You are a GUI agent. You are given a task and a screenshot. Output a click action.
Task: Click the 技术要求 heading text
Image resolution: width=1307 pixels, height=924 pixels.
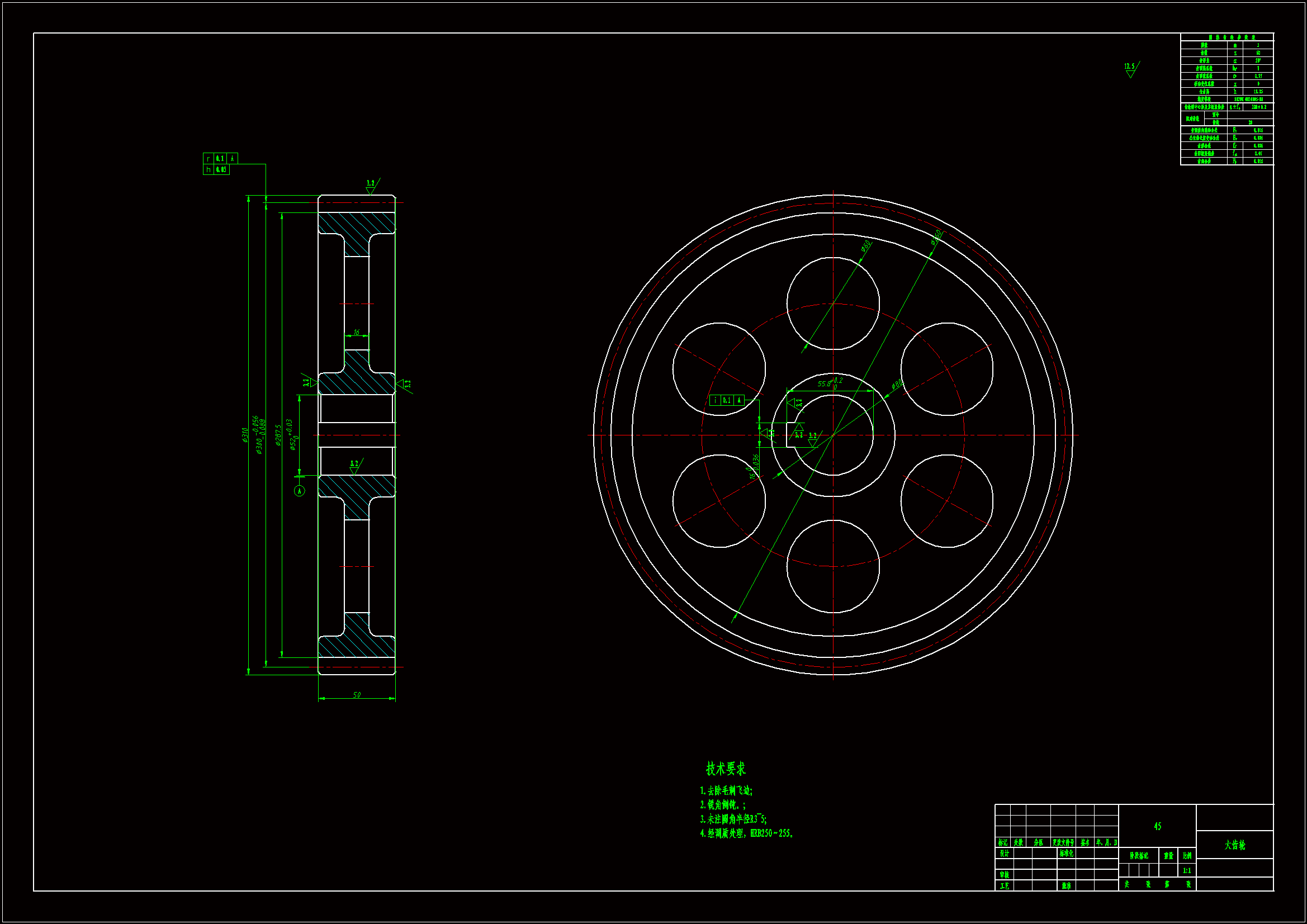pos(725,769)
